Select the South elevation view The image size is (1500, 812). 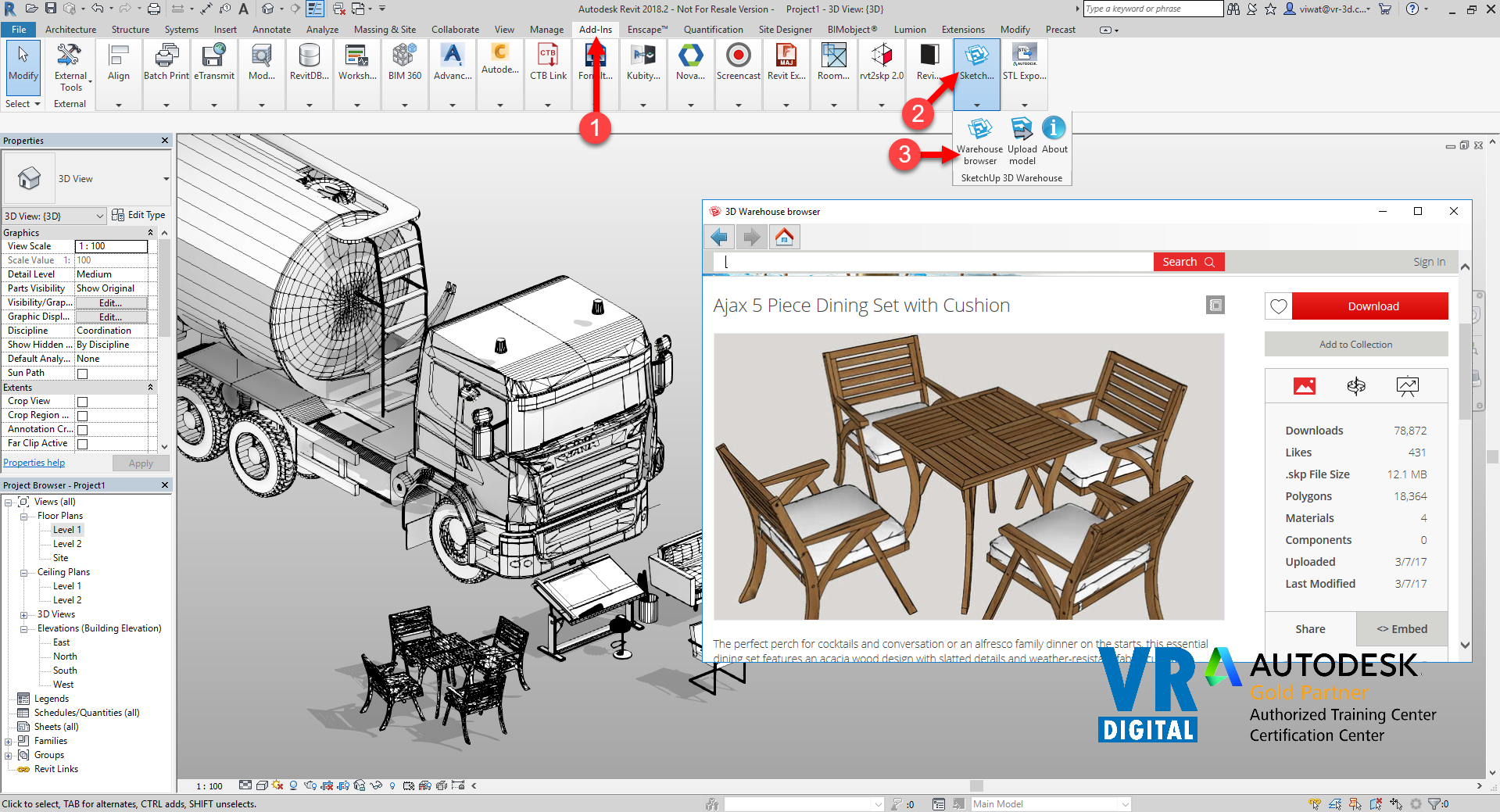click(x=65, y=671)
